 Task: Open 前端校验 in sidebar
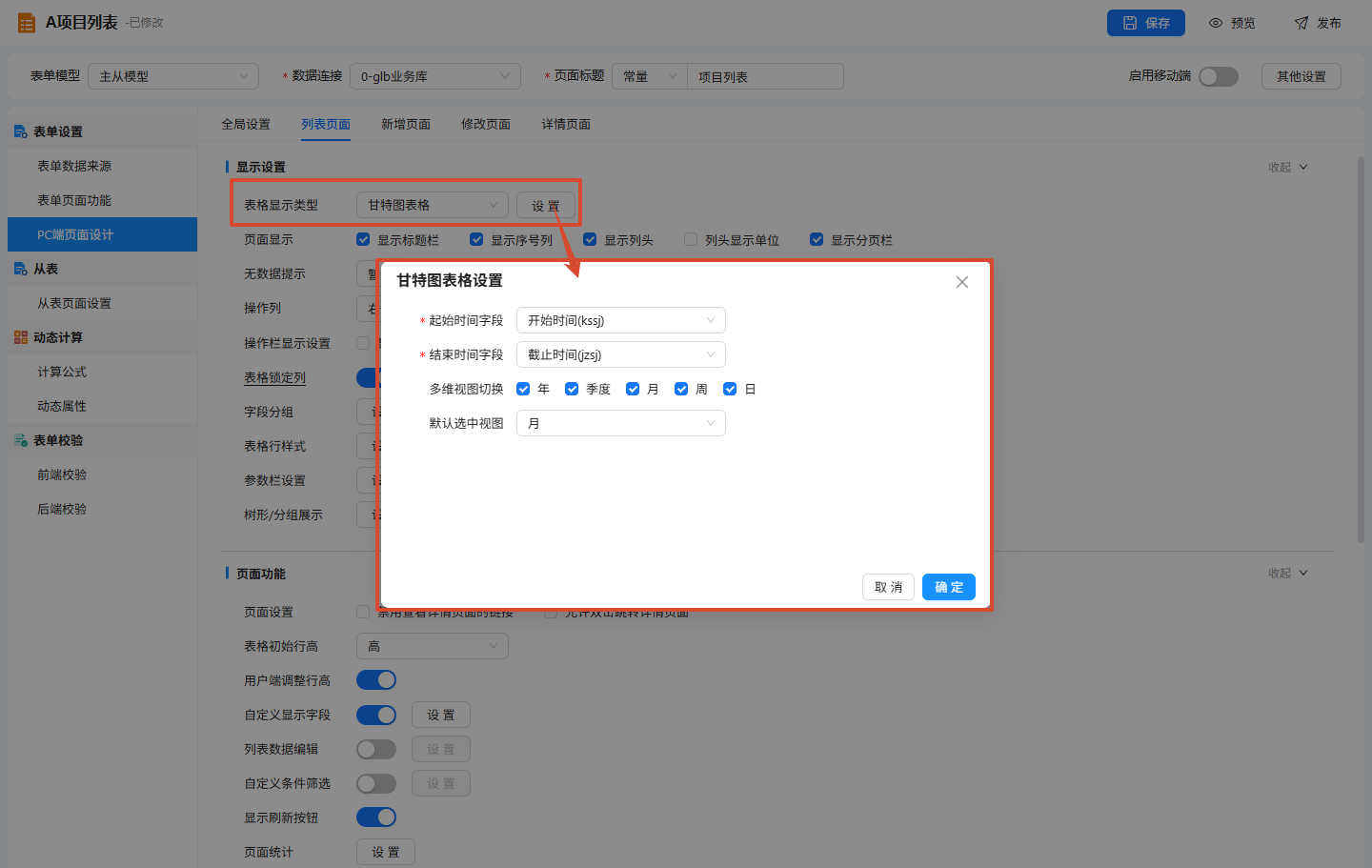tap(102, 474)
